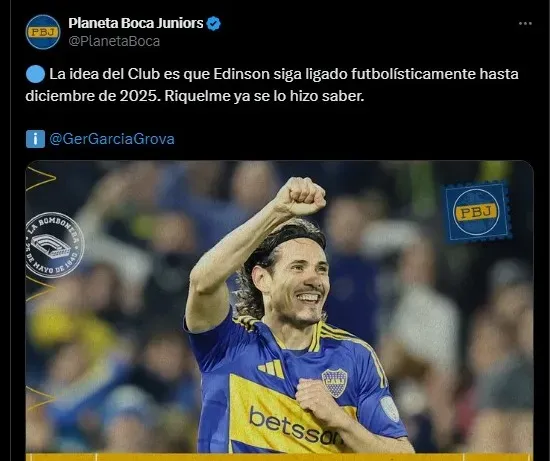Open the Planeta Boca Juniors display name
The height and width of the screenshot is (461, 550).
136,23
